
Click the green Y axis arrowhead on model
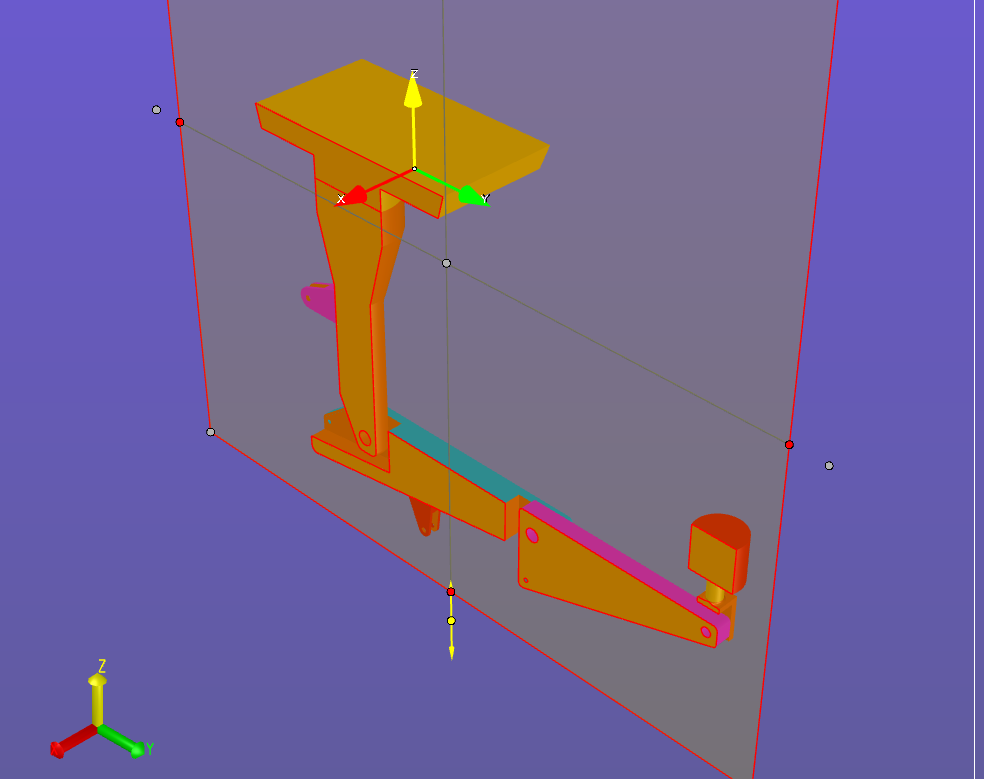point(470,195)
